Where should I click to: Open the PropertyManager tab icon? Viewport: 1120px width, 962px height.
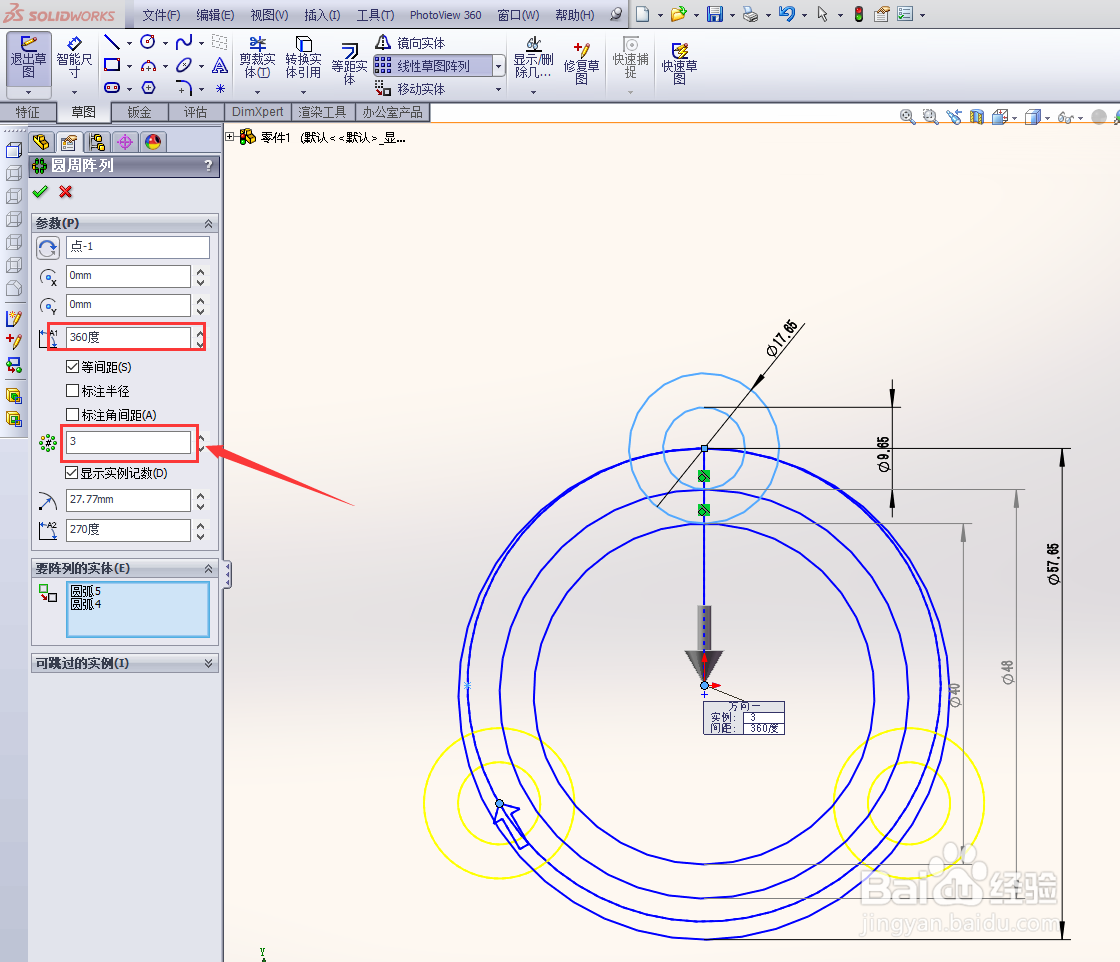pyautogui.click(x=69, y=141)
